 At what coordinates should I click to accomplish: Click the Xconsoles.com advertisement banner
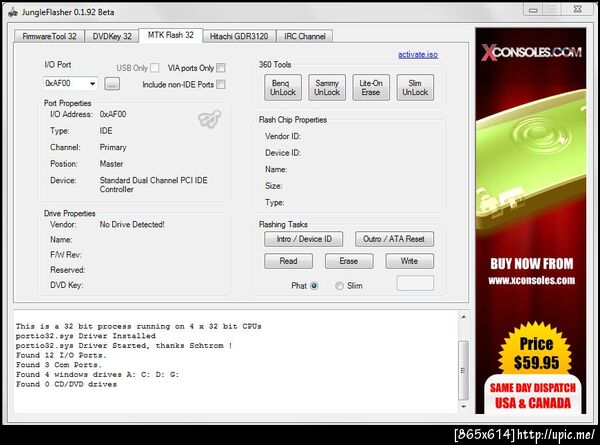(x=531, y=221)
